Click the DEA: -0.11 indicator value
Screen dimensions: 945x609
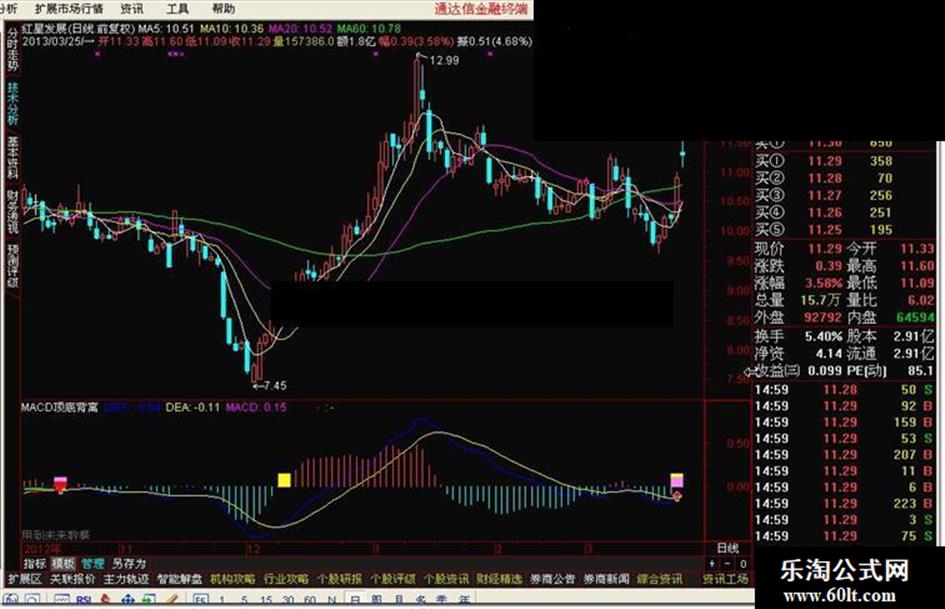click(x=193, y=408)
